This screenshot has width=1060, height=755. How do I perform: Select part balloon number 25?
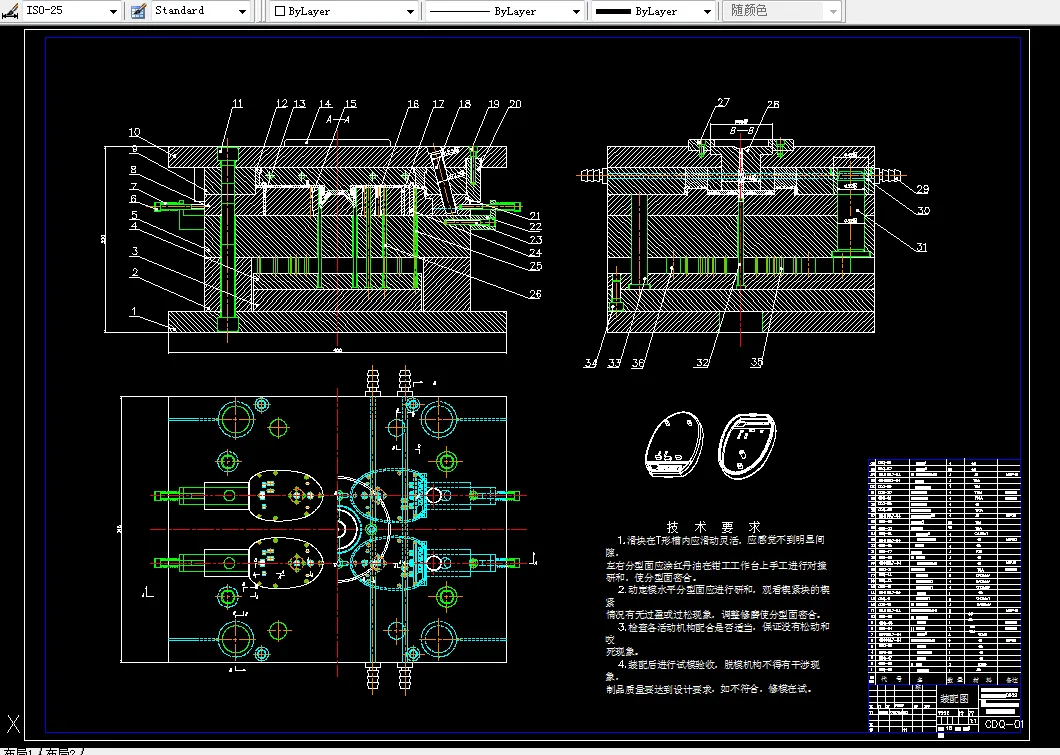point(535,266)
